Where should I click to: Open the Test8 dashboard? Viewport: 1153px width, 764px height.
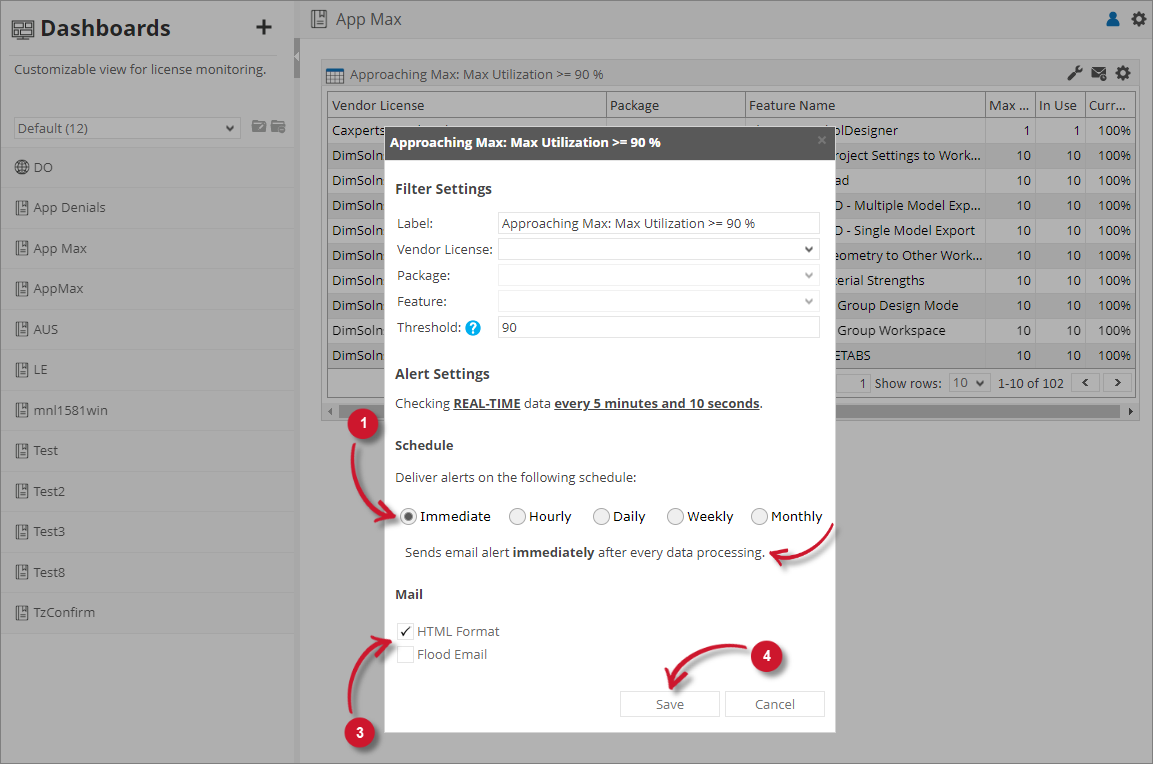tap(147, 572)
